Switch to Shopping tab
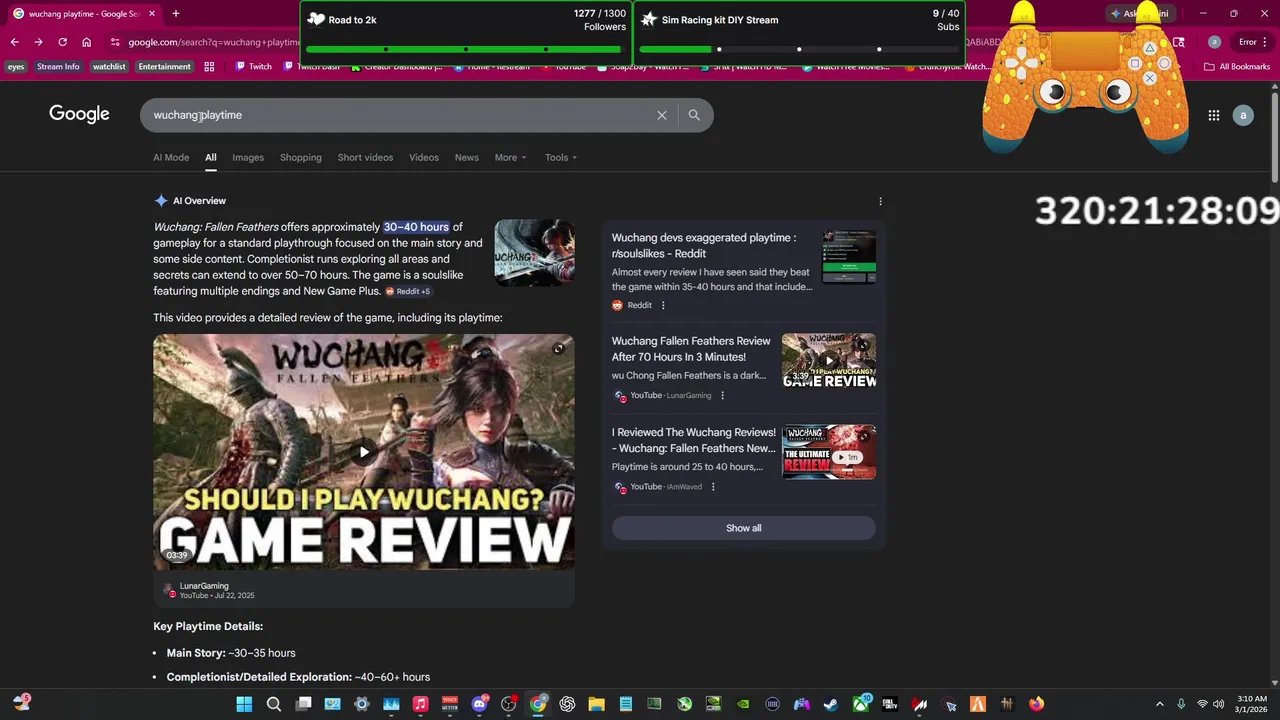This screenshot has width=1280, height=720. click(x=301, y=157)
